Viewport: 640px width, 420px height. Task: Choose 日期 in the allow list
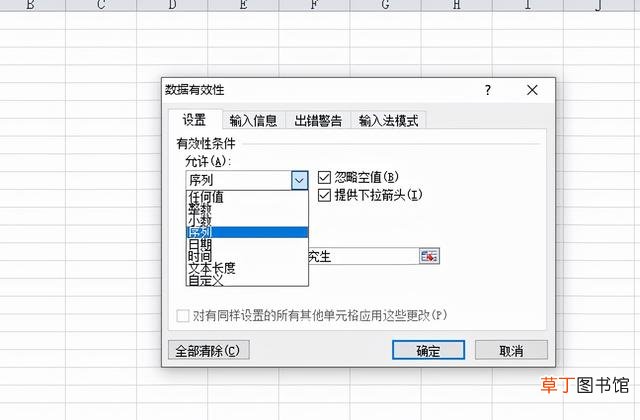tap(247, 244)
